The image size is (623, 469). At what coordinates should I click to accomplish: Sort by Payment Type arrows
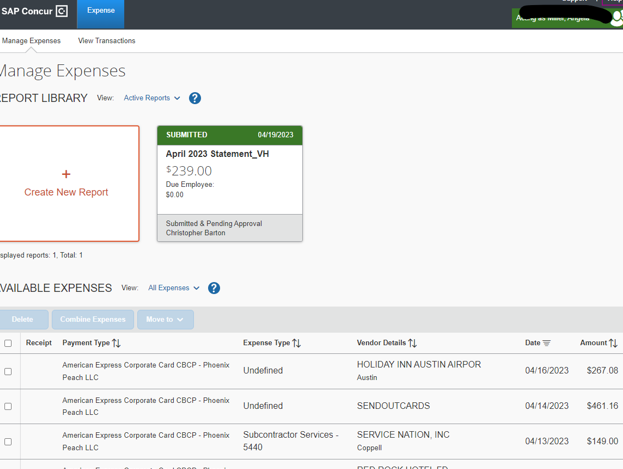click(116, 343)
